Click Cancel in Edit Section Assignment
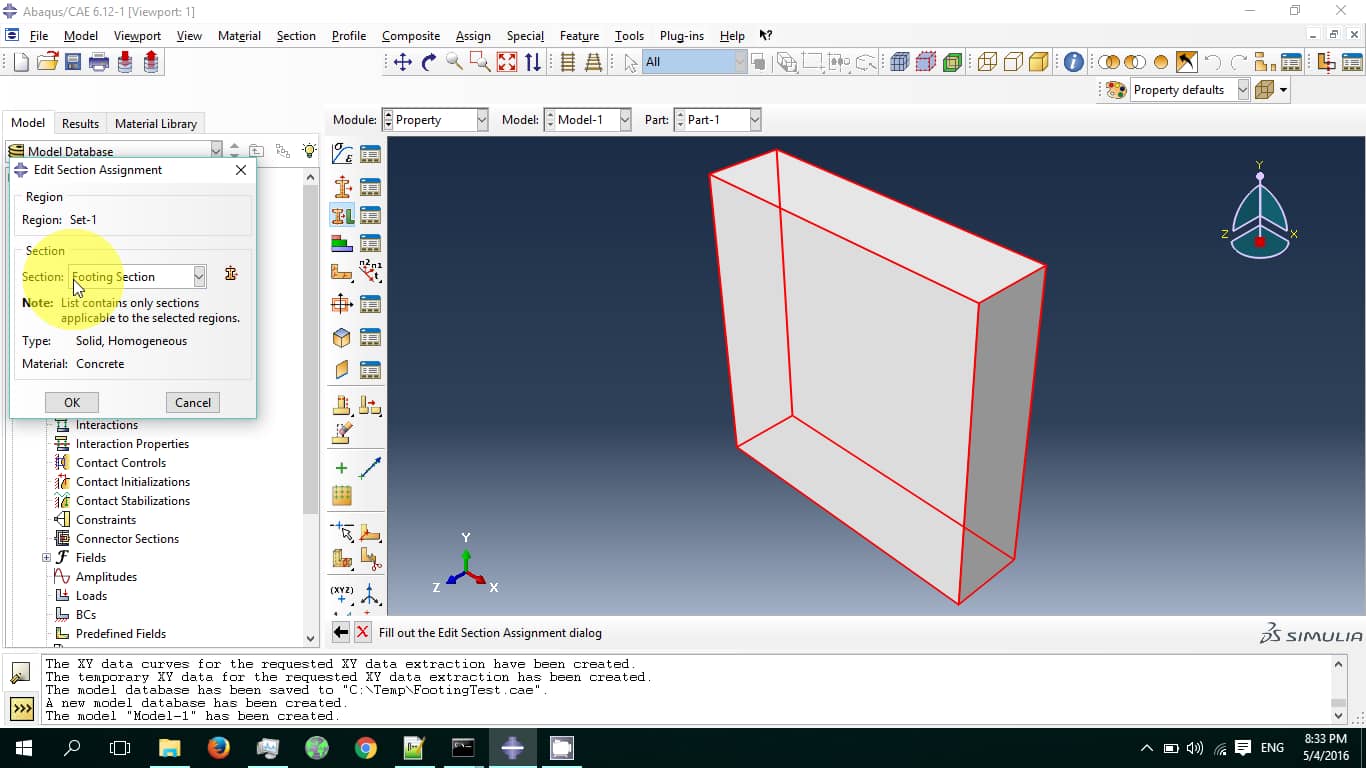Screen dimensions: 1366x768 pyautogui.click(x=193, y=402)
